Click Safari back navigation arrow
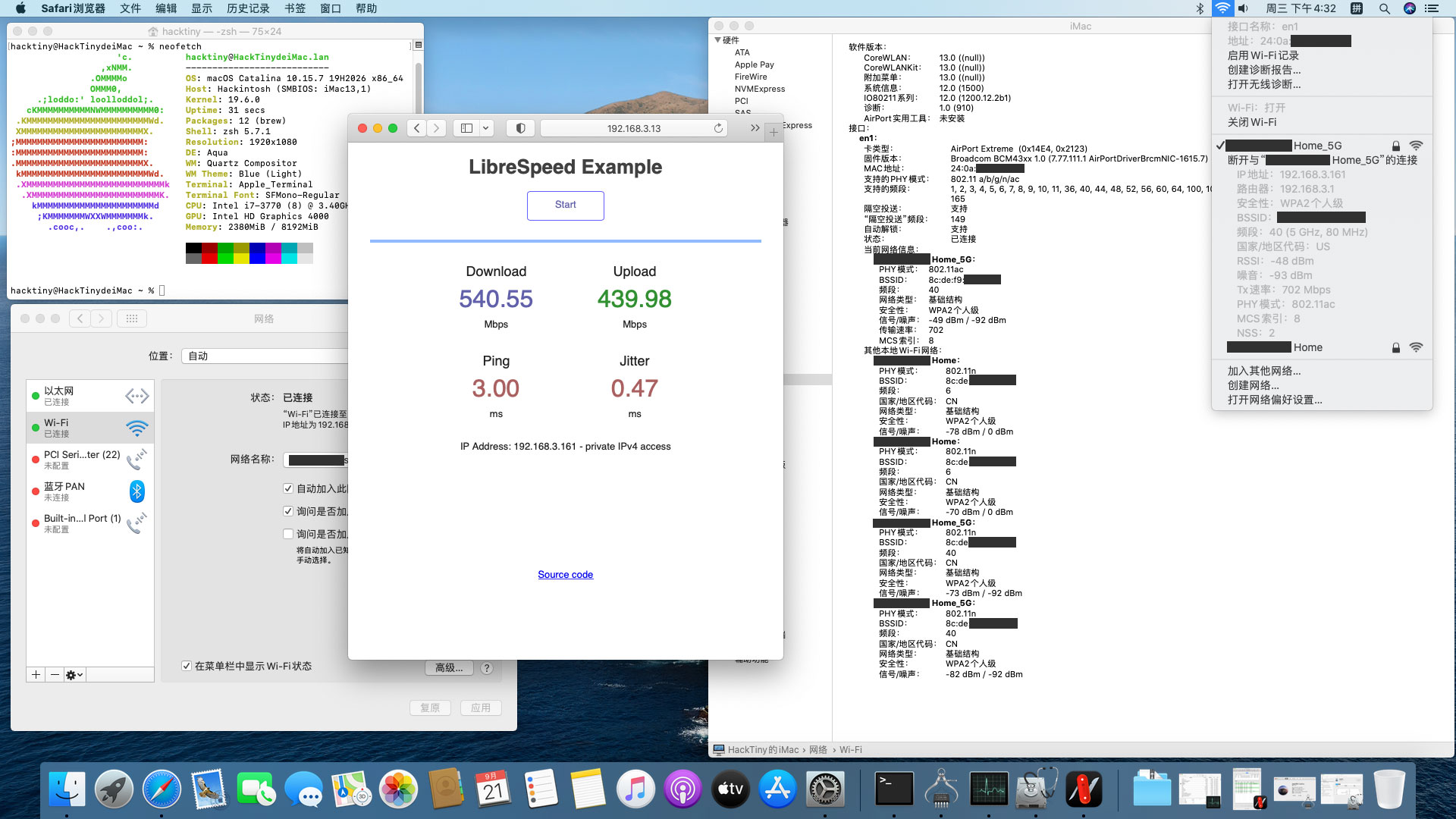1456x819 pixels. coord(416,128)
